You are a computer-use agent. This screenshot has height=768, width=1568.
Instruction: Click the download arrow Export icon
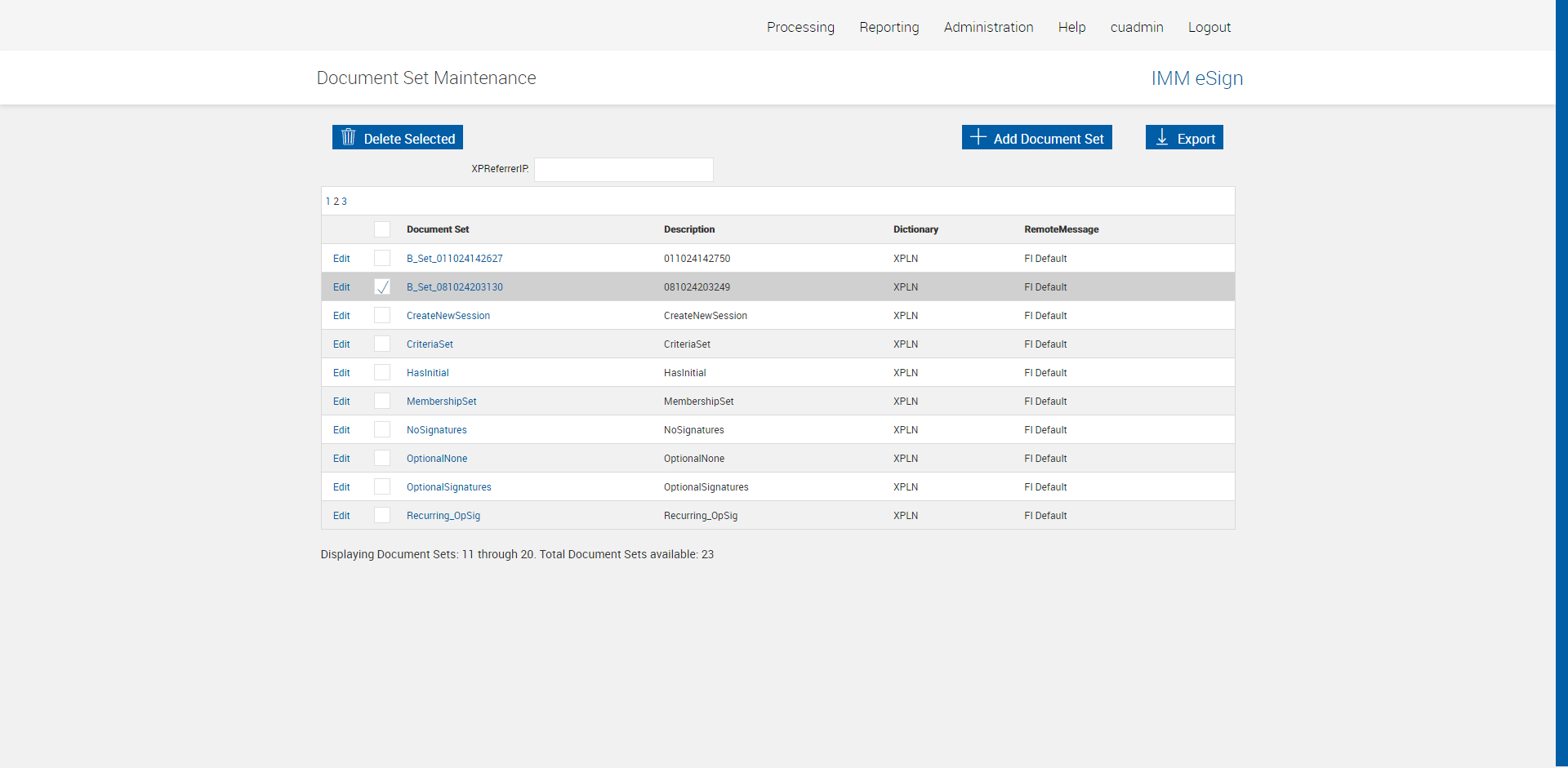click(x=1162, y=137)
